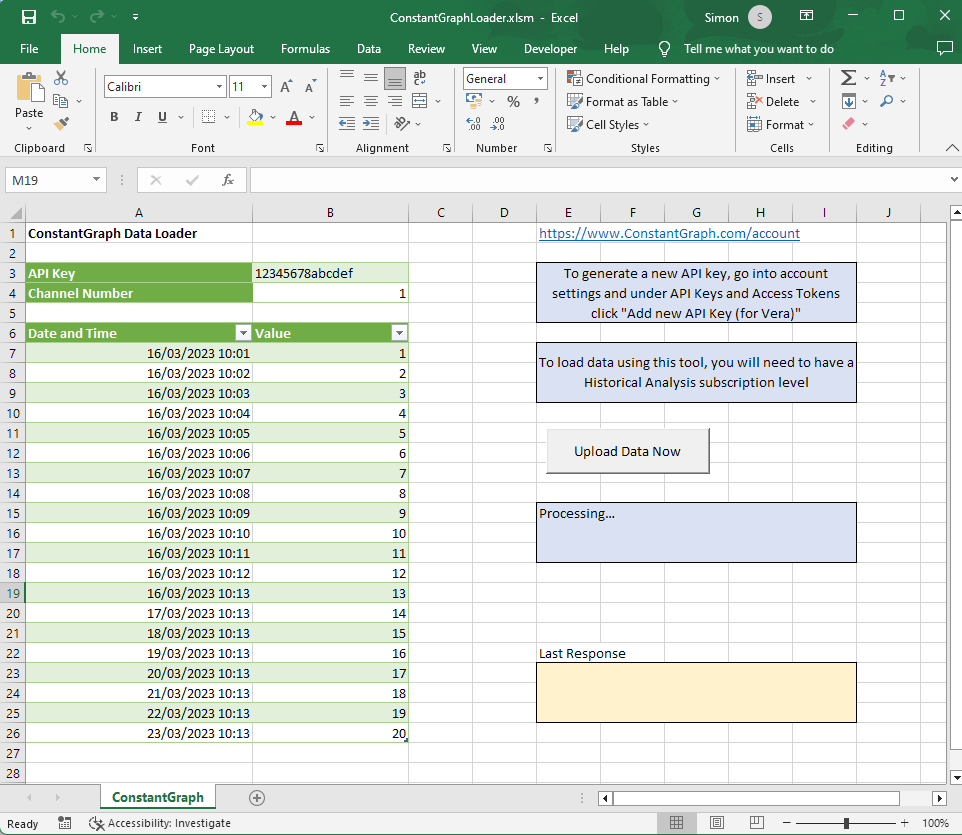Open the General number format dropdown
Image resolution: width=962 pixels, height=835 pixels.
tap(540, 79)
